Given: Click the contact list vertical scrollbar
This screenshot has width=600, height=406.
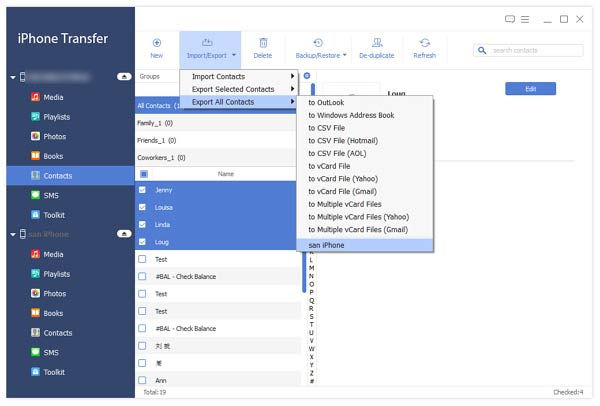Looking at the screenshot, I should [304, 274].
